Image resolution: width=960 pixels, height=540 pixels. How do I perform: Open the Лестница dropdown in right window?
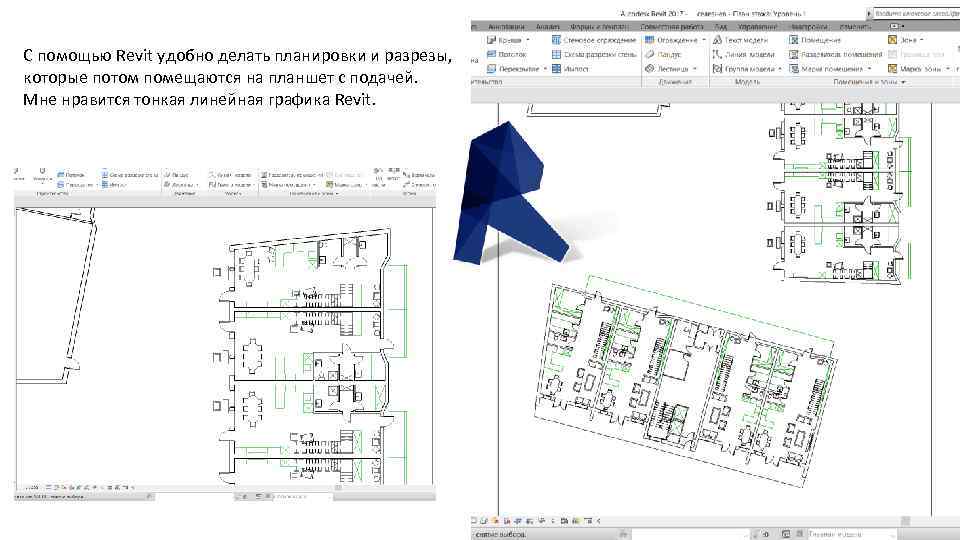click(694, 69)
